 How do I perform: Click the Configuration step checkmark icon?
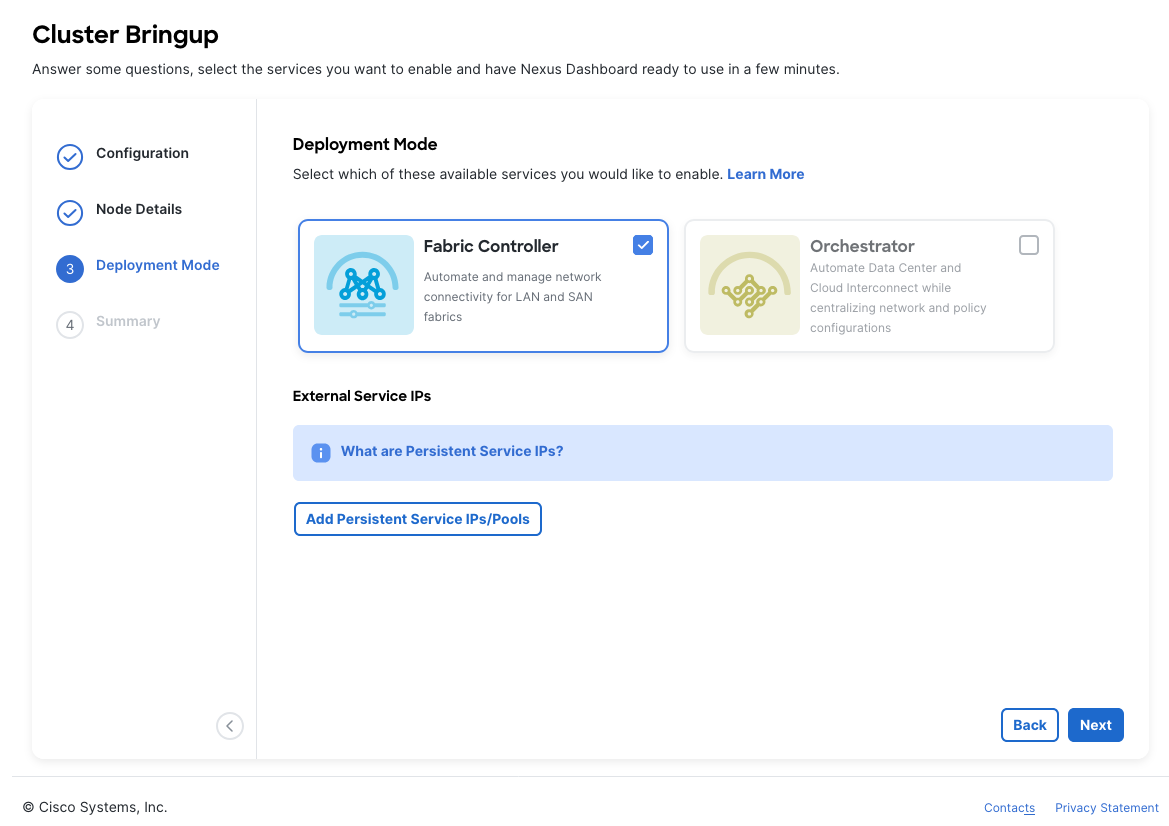tap(70, 157)
